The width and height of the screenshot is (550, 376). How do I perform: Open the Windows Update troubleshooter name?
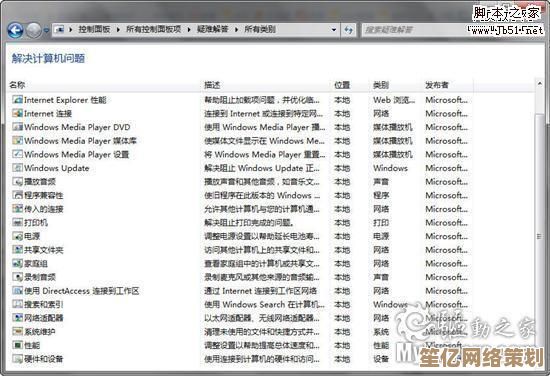[56, 168]
